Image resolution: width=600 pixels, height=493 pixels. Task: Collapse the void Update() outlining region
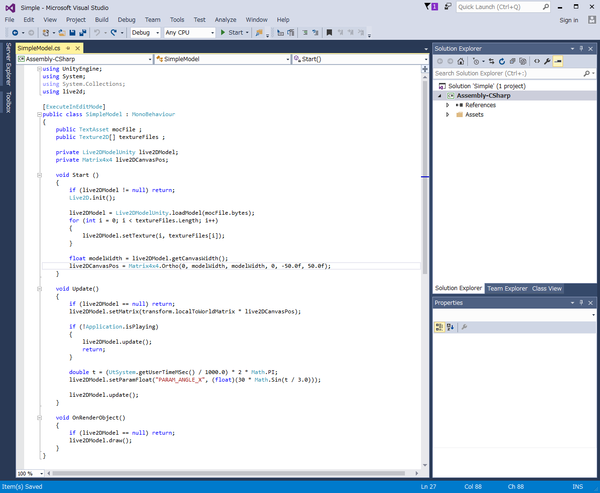tap(39, 289)
